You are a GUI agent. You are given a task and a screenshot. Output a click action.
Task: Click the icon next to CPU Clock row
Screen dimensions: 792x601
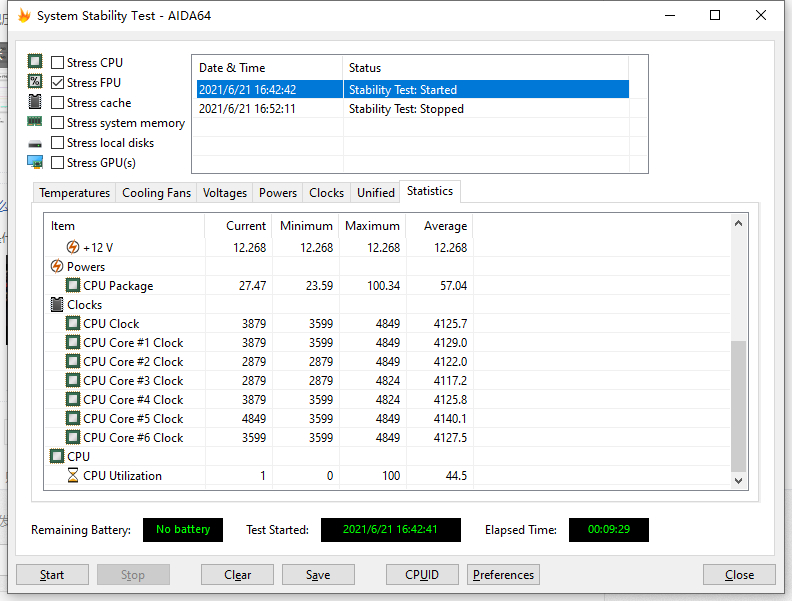[73, 323]
